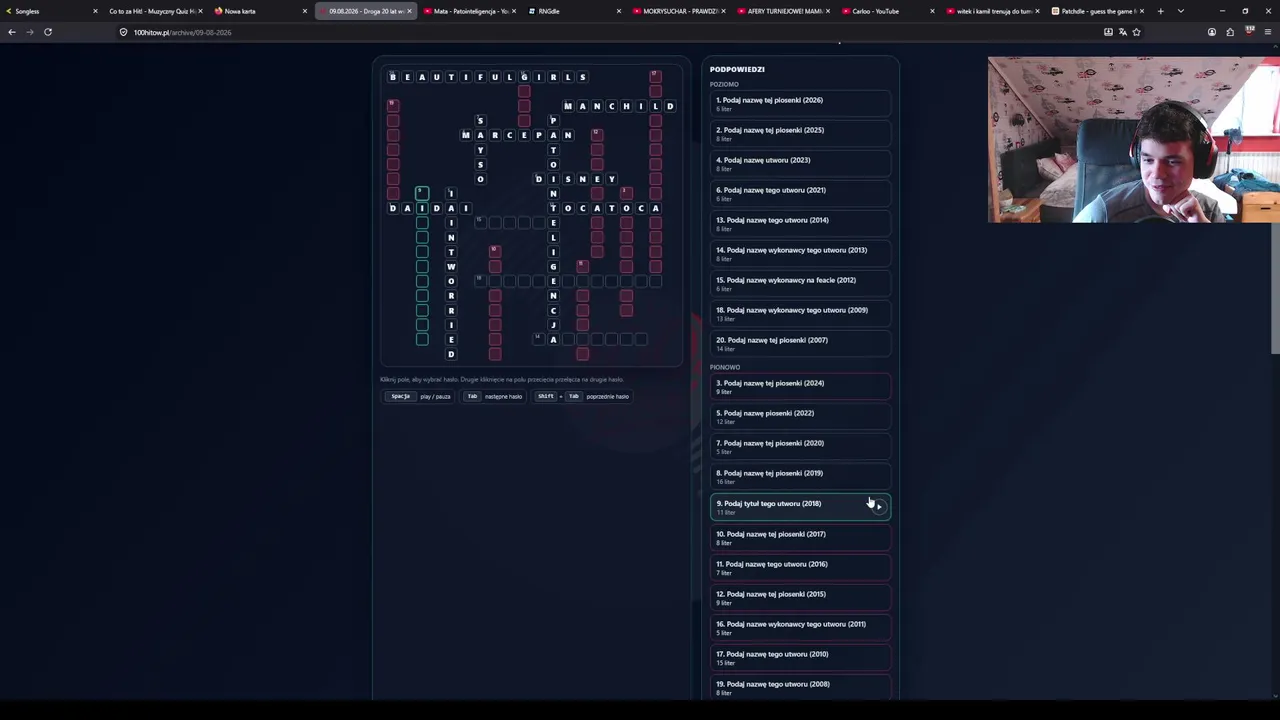Select clue 17 Podaj nazwę tego utworu (2010)
Image resolution: width=1280 pixels, height=720 pixels.
[x=800, y=657]
